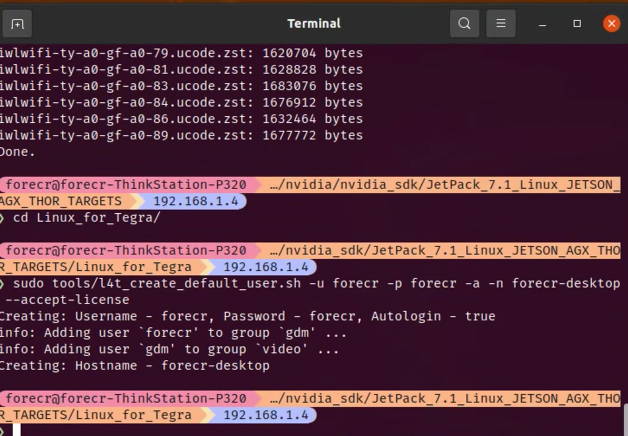
Task: Select line iwlwifi-ty-a0-gf-a0-81.ucode.zst: 1628828 bytes
Action: [181, 70]
